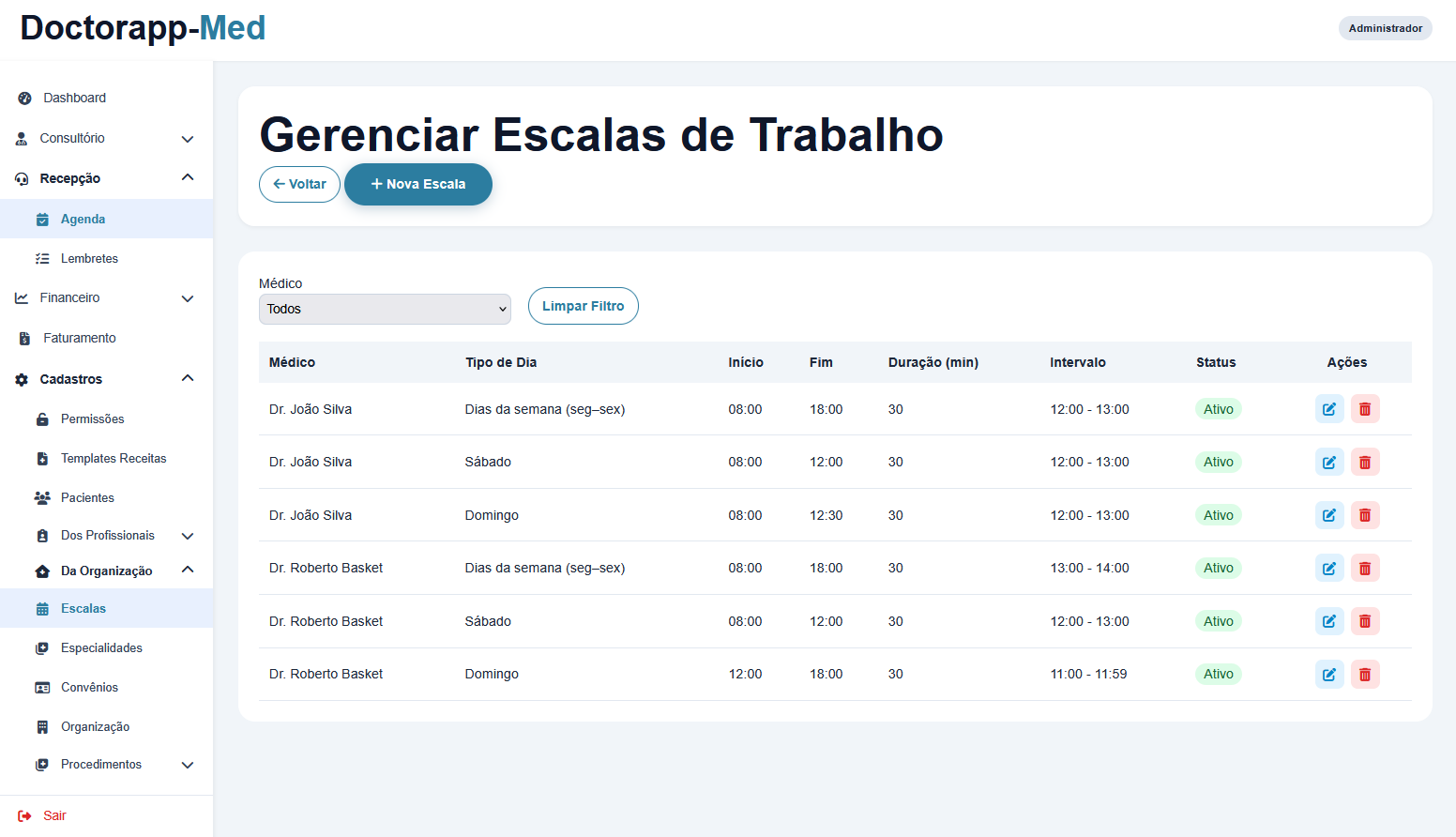Click the Faturamento invoice icon
The width and height of the screenshot is (1456, 837).
pyautogui.click(x=24, y=338)
